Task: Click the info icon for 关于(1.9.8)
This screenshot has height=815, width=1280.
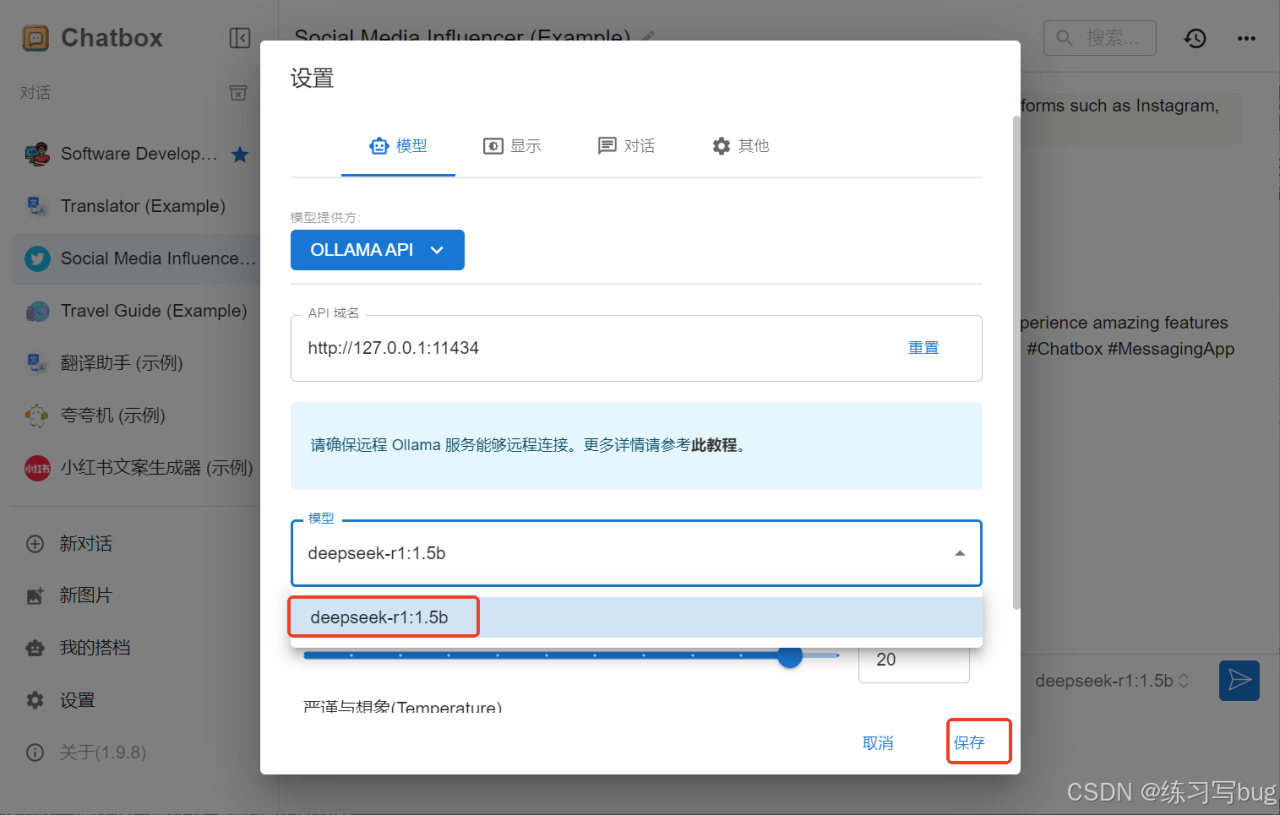Action: [35, 752]
